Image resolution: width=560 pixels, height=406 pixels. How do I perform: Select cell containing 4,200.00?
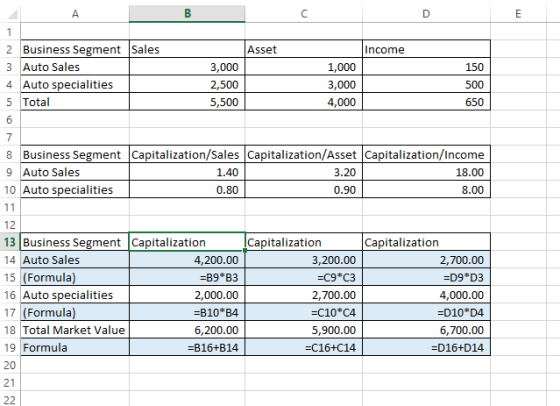click(187, 260)
